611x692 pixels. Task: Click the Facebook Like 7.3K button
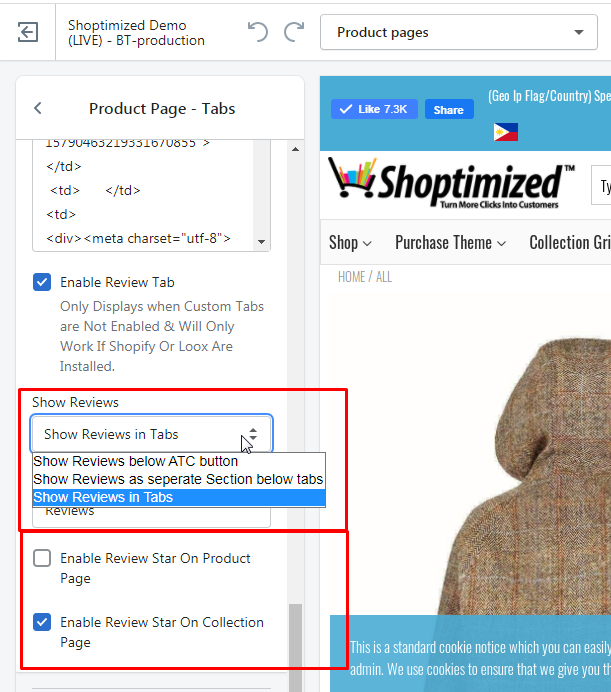coord(374,109)
